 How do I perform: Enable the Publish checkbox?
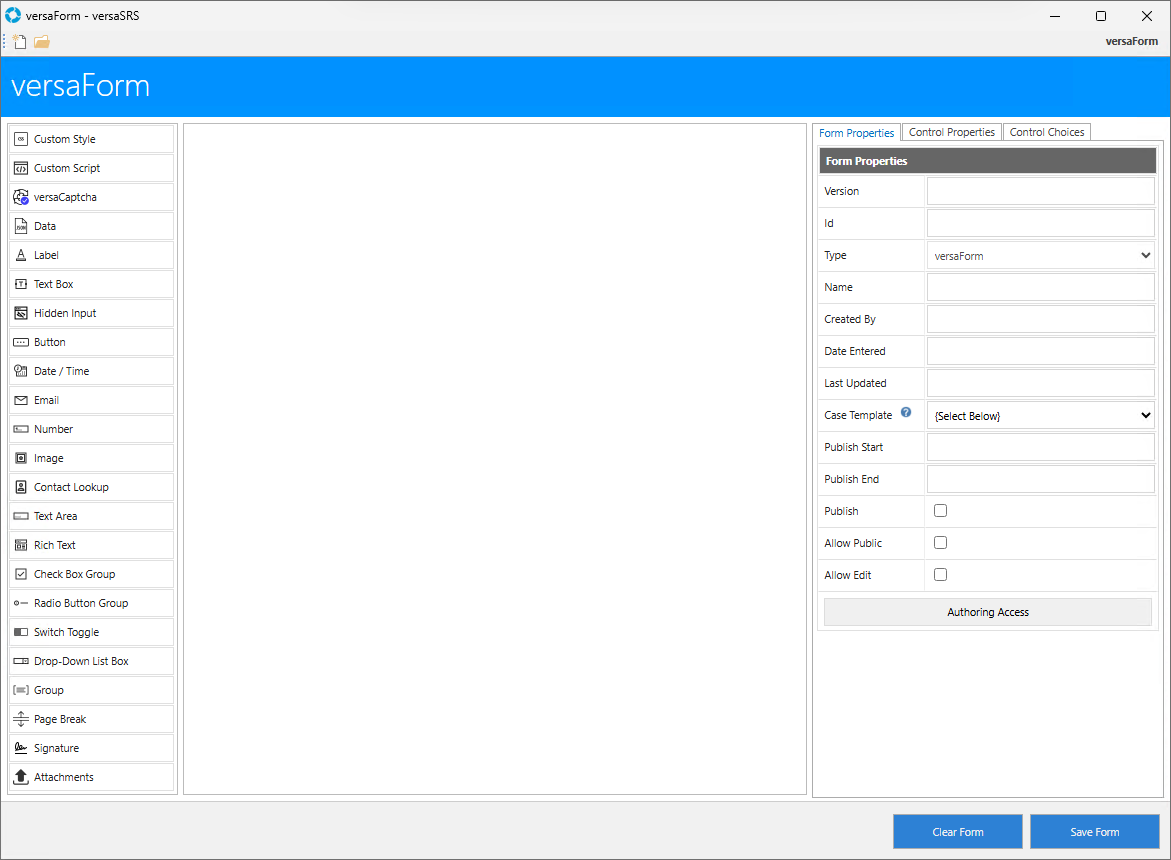pos(940,511)
